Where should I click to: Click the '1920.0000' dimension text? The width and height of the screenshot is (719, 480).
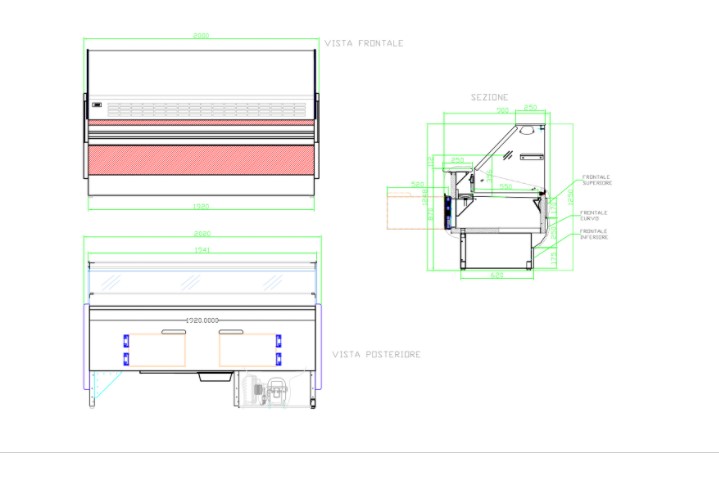202,320
